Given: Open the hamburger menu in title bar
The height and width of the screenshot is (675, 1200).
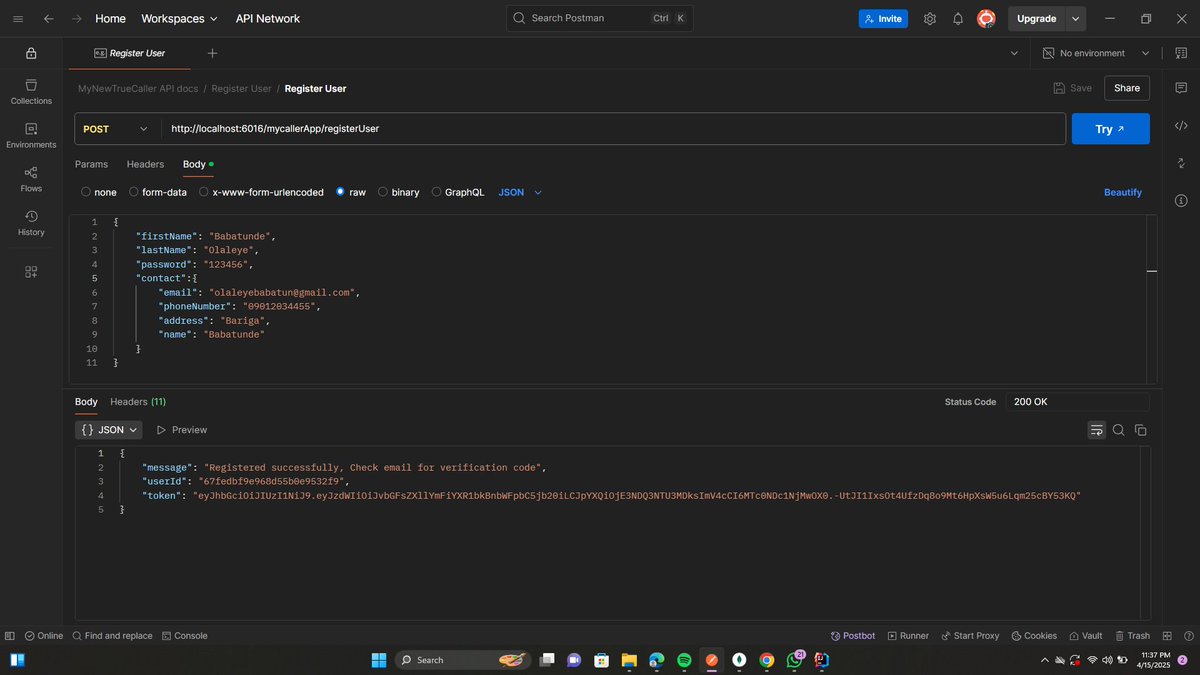Looking at the screenshot, I should click(x=18, y=18).
